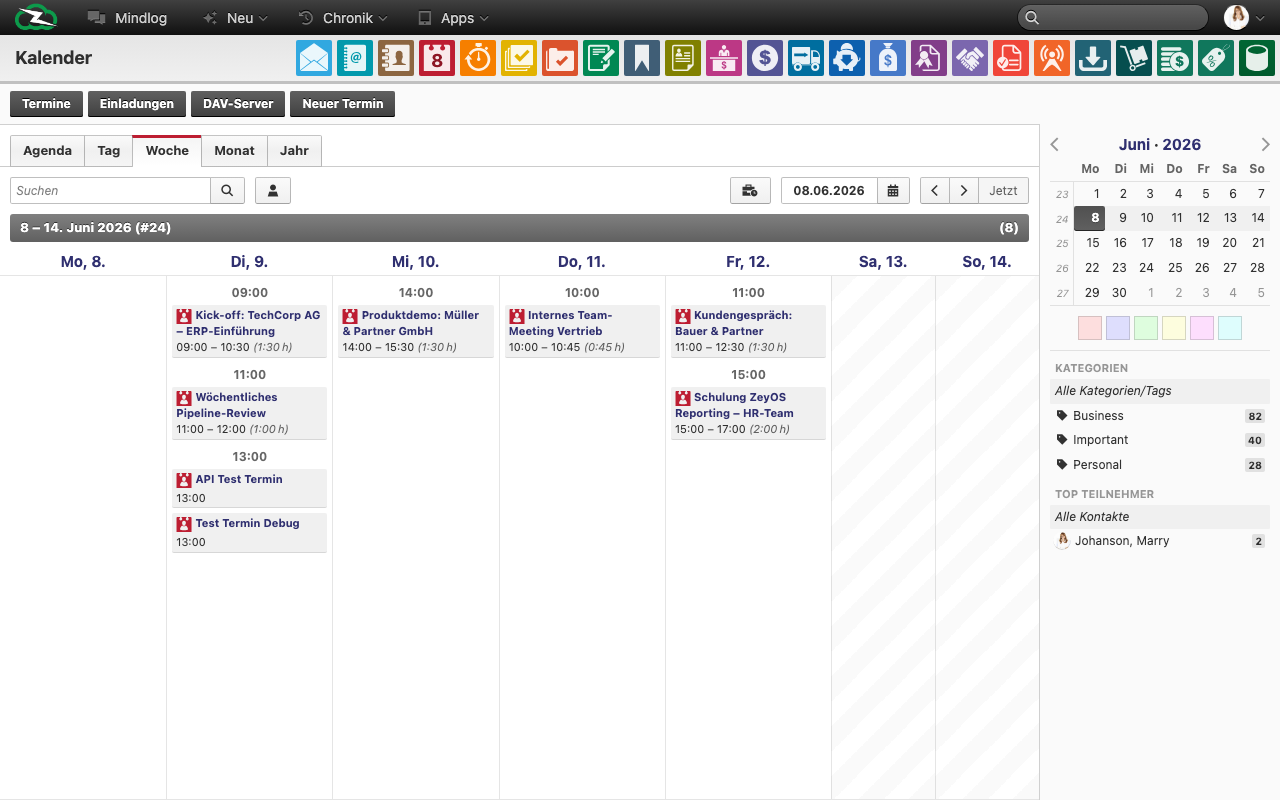1280x800 pixels.
Task: Switch to the Agenda tab
Action: point(47,150)
